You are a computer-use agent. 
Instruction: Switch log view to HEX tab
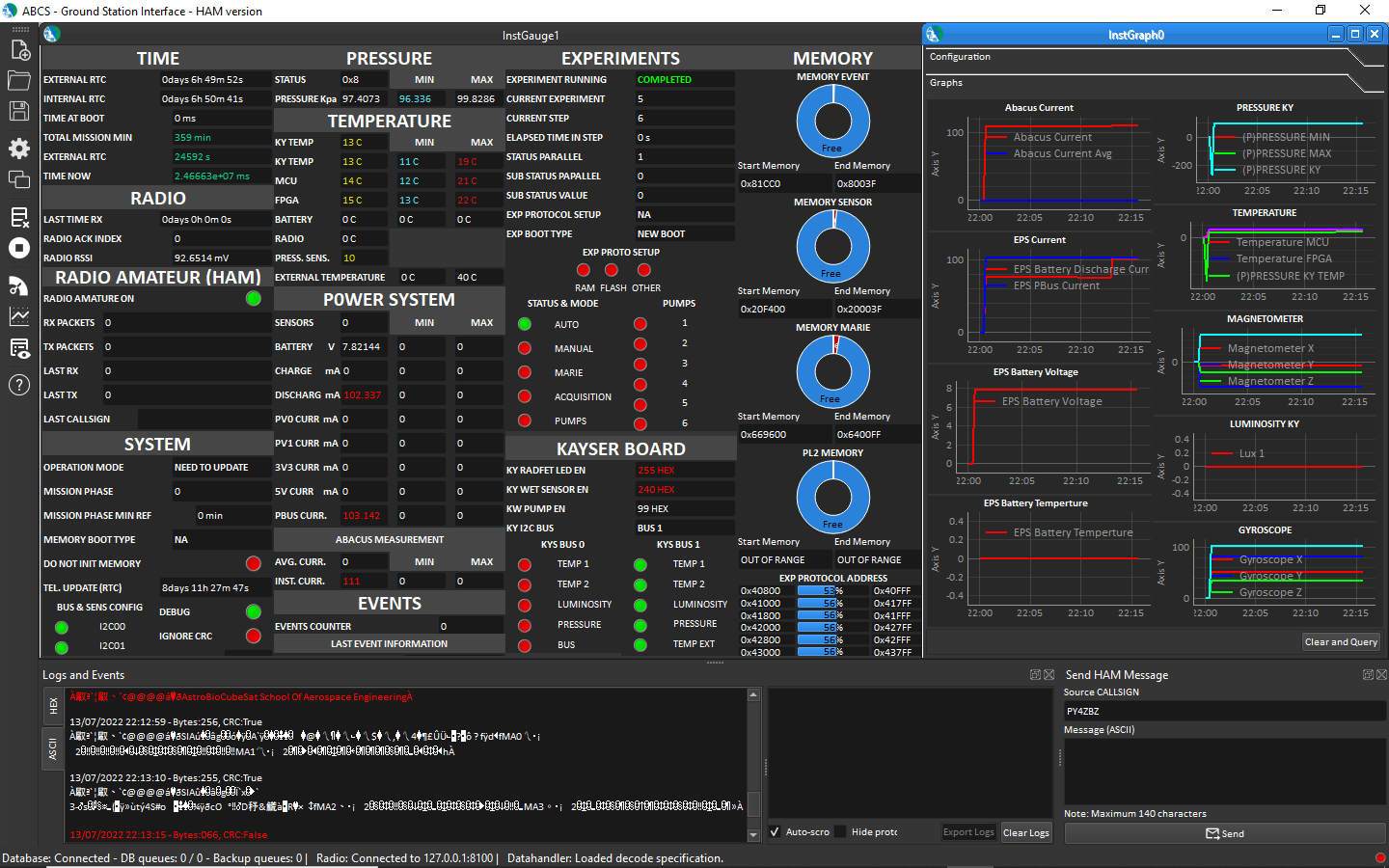point(53,707)
